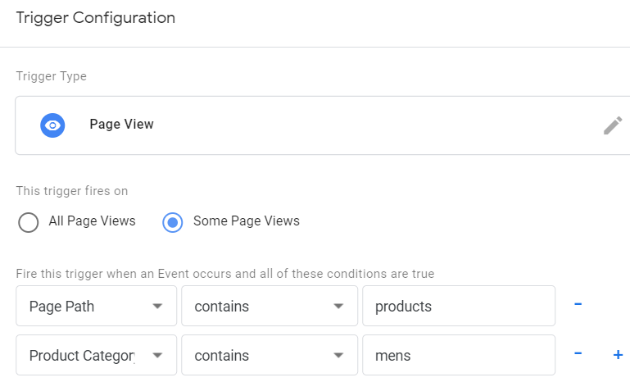Open contains operator dropdown for Product Category
The height and width of the screenshot is (382, 630).
(269, 355)
